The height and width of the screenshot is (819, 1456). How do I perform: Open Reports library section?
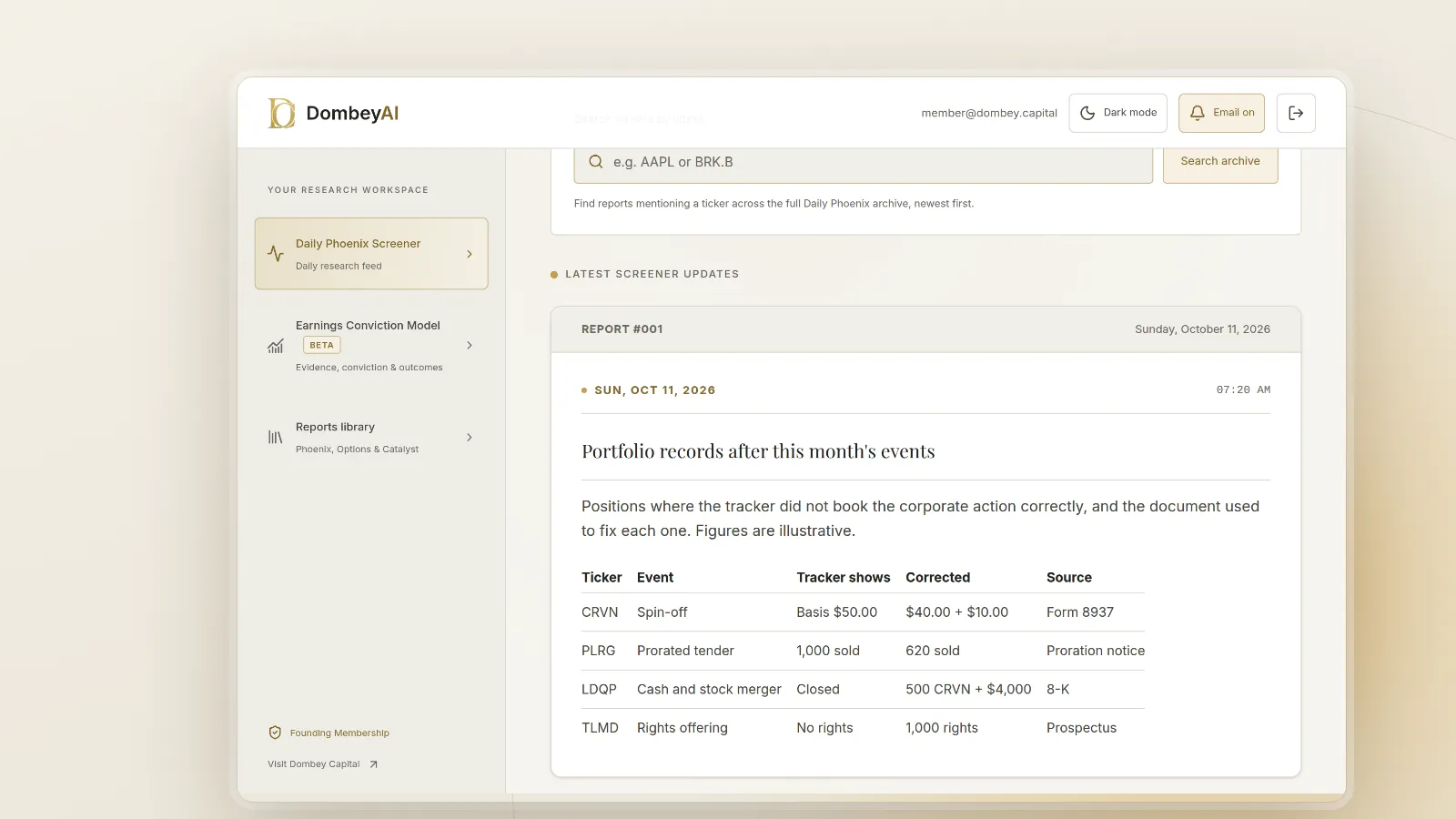[371, 438]
